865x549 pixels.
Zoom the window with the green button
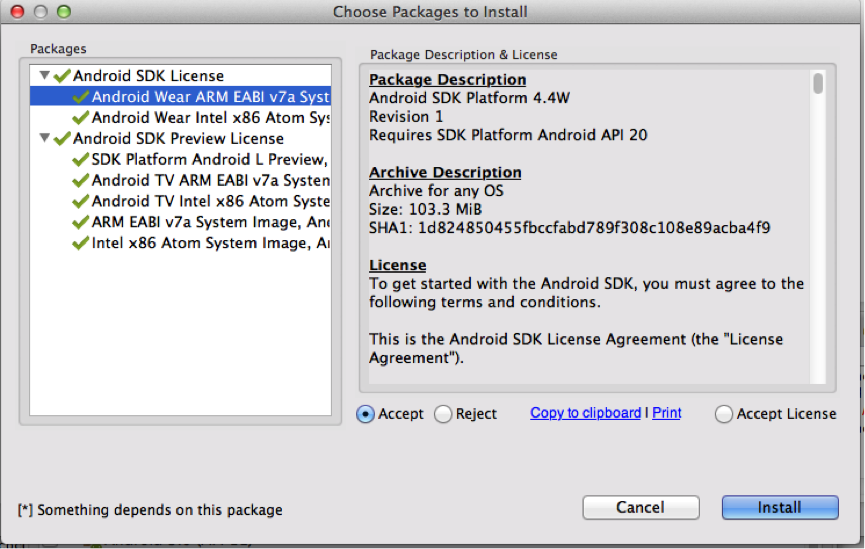click(x=64, y=12)
